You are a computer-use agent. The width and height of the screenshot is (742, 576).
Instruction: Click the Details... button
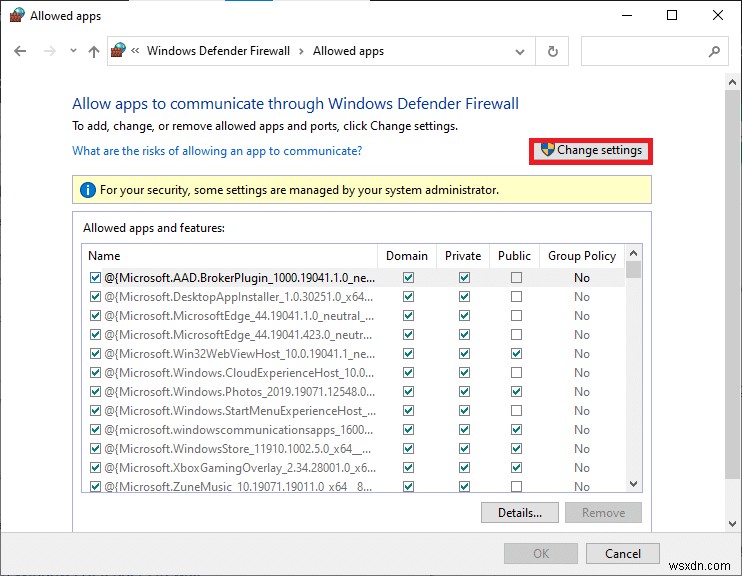[x=519, y=513]
